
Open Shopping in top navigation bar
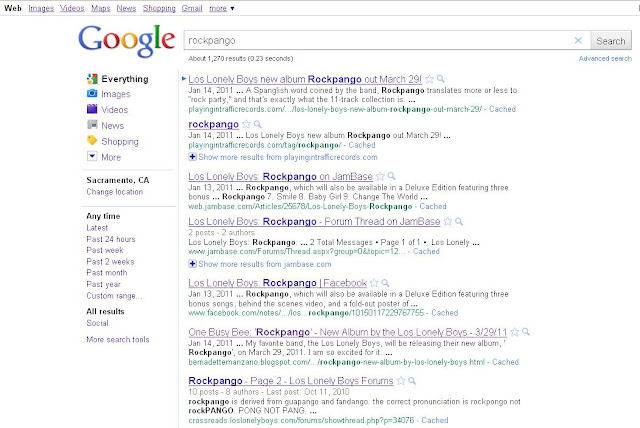(x=159, y=8)
